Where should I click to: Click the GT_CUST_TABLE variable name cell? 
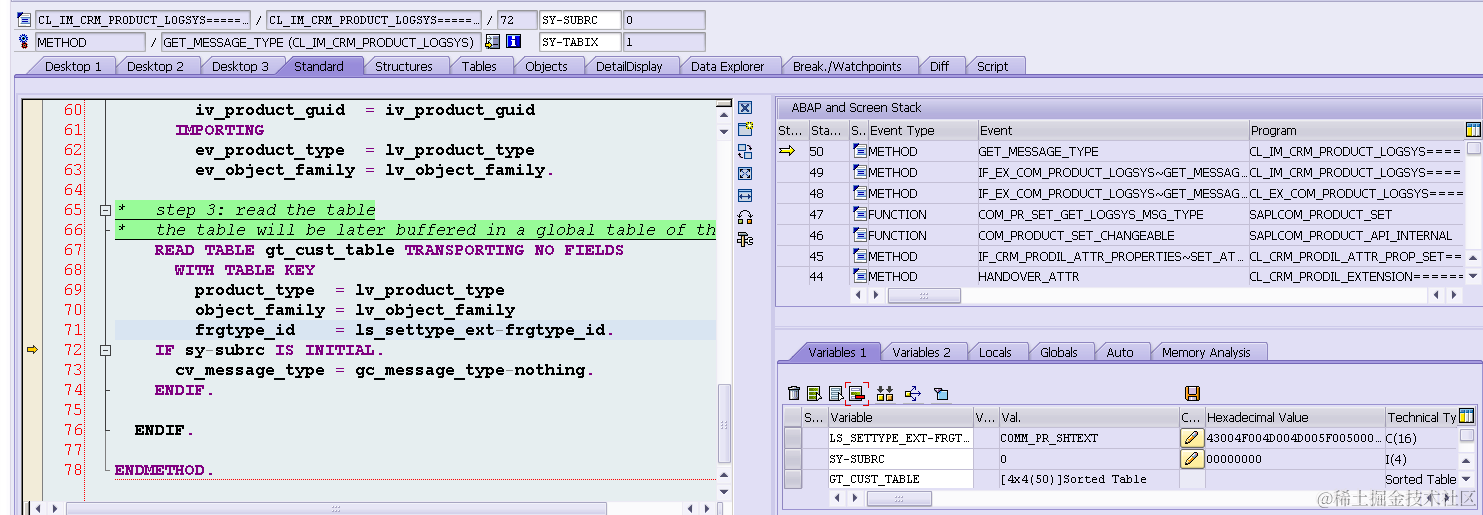(899, 480)
